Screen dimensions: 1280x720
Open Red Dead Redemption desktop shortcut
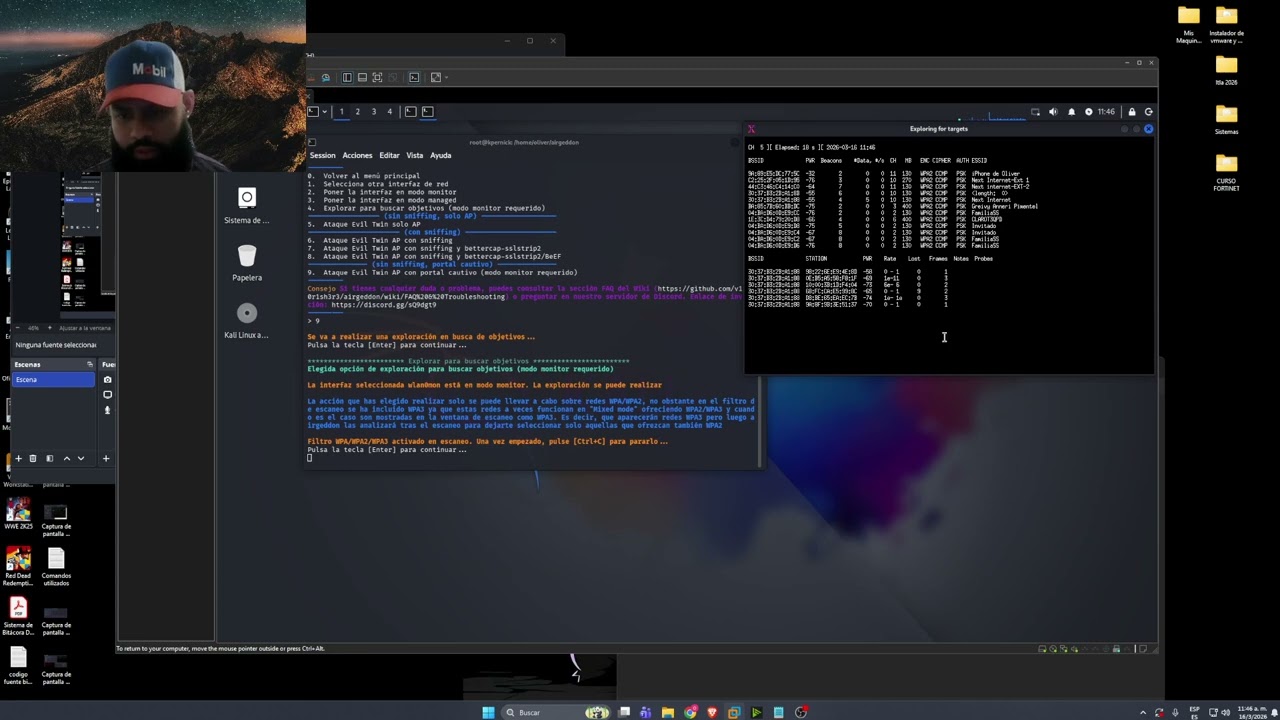click(x=18, y=565)
